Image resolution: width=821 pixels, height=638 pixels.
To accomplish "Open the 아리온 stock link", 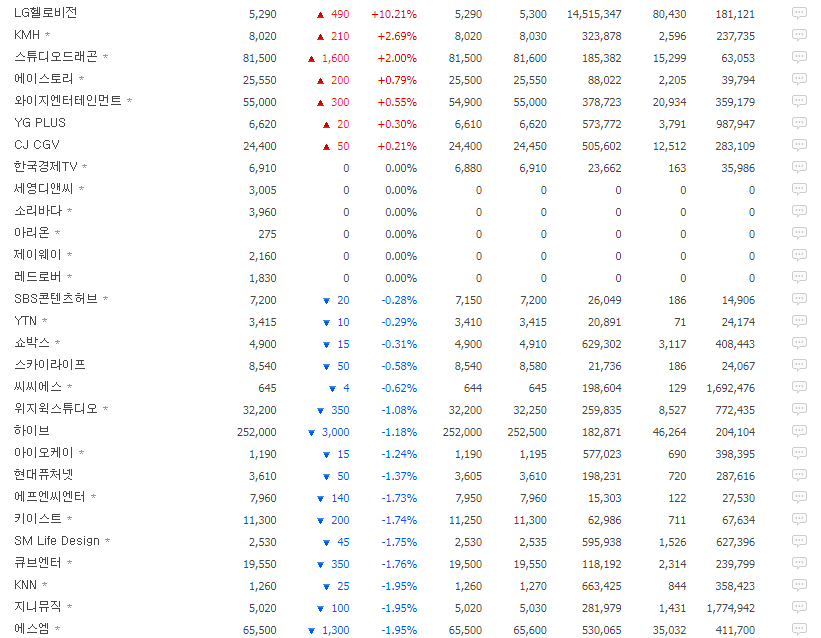I will (31, 233).
